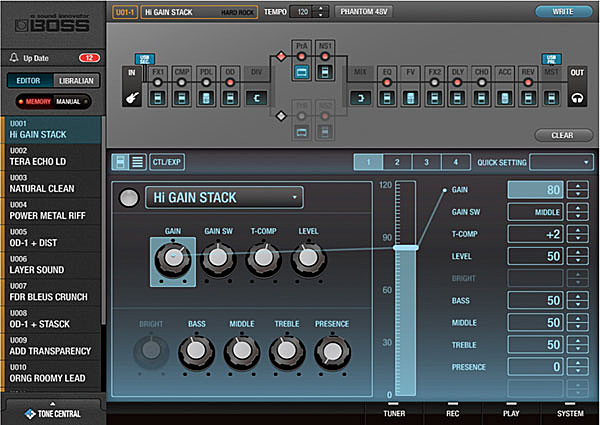This screenshot has width=600, height=425.
Task: Click the guitar input icon
Action: 130,99
